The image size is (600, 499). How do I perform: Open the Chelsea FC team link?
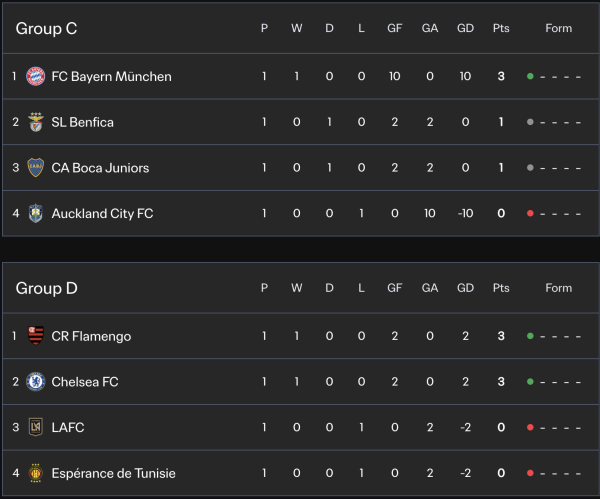tap(85, 382)
